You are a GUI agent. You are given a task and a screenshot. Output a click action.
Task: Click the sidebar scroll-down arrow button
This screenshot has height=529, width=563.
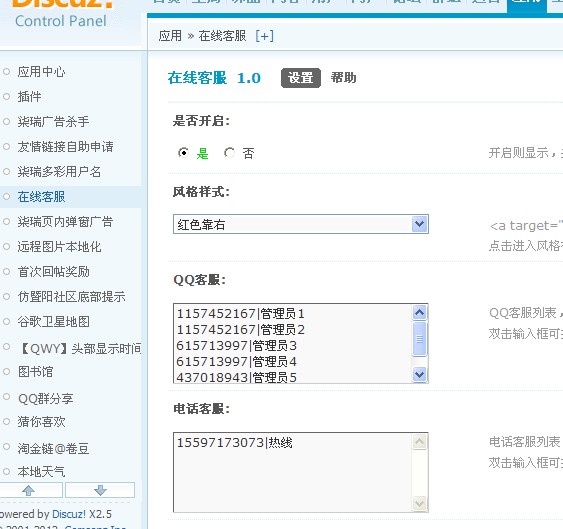click(100, 490)
